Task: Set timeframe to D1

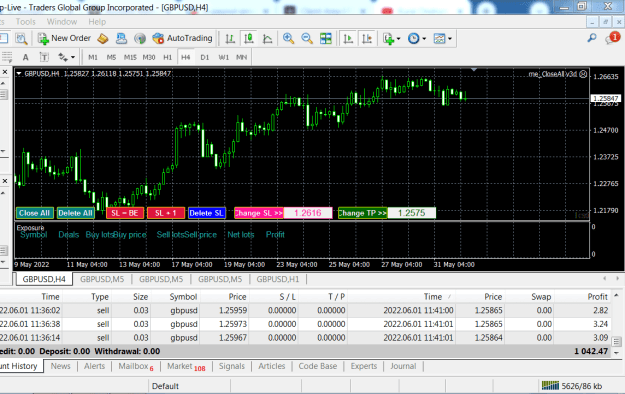Action: click(x=204, y=57)
